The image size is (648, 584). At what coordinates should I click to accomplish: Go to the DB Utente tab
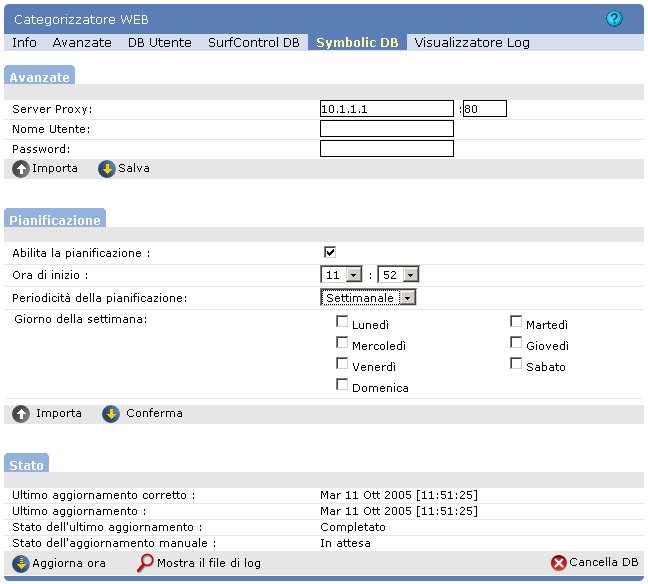click(x=159, y=43)
